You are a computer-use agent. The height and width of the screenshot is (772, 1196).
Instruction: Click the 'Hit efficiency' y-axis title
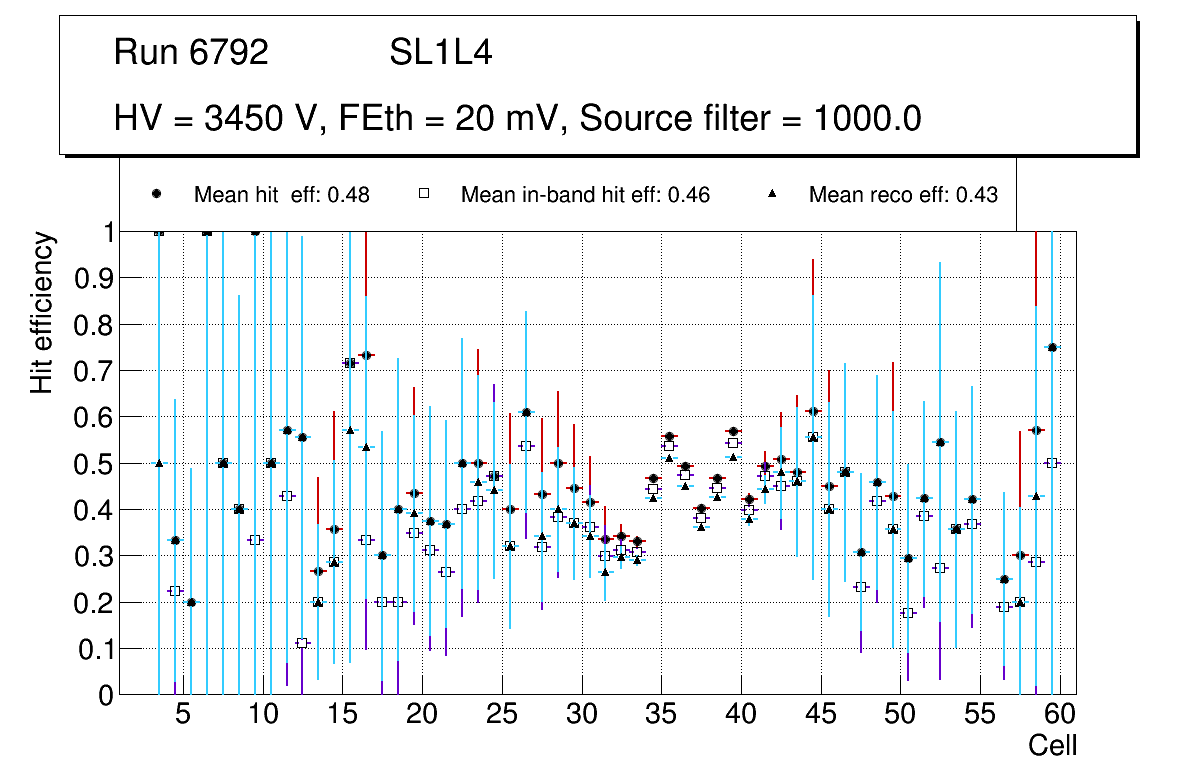[43, 313]
